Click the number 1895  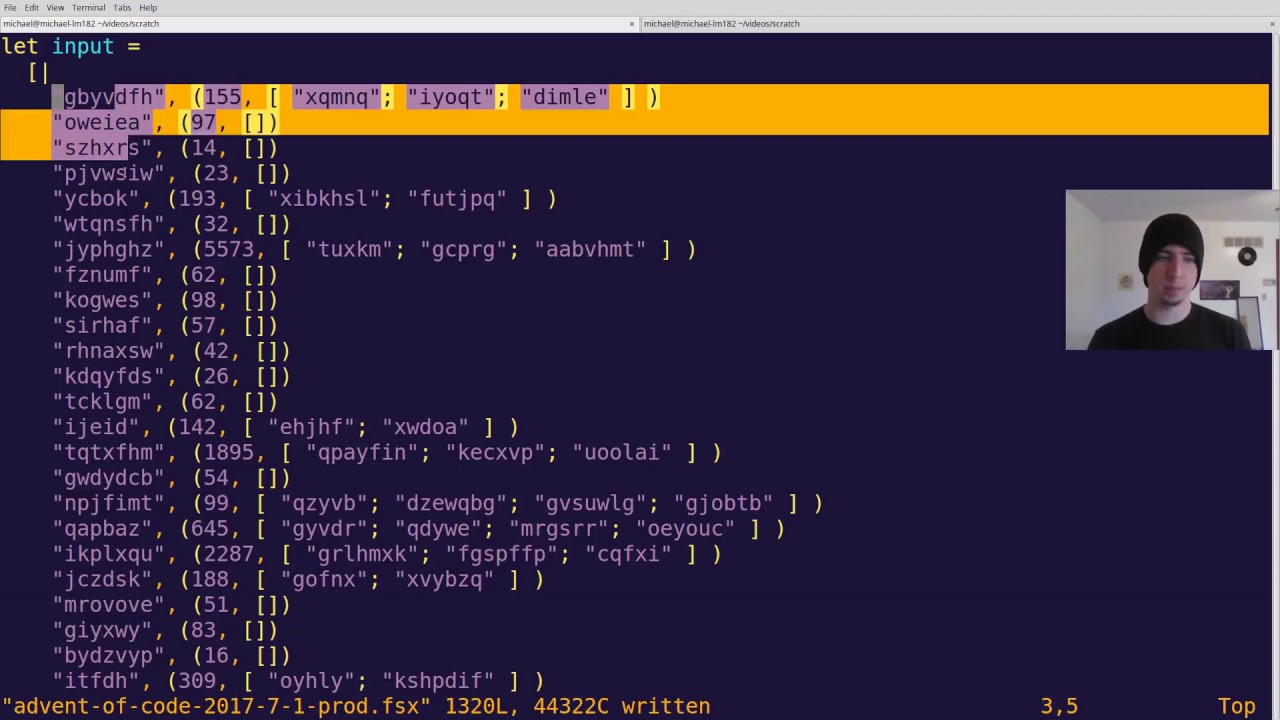[230, 452]
